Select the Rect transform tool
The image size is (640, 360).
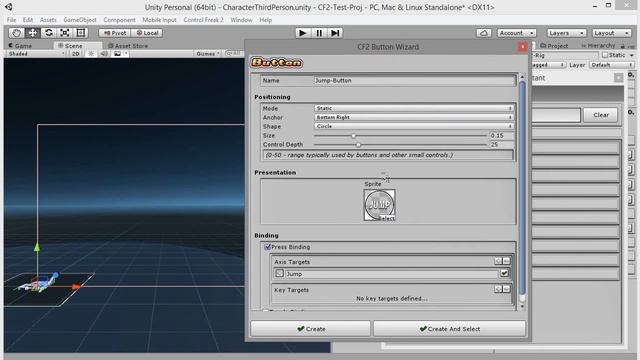tap(81, 33)
